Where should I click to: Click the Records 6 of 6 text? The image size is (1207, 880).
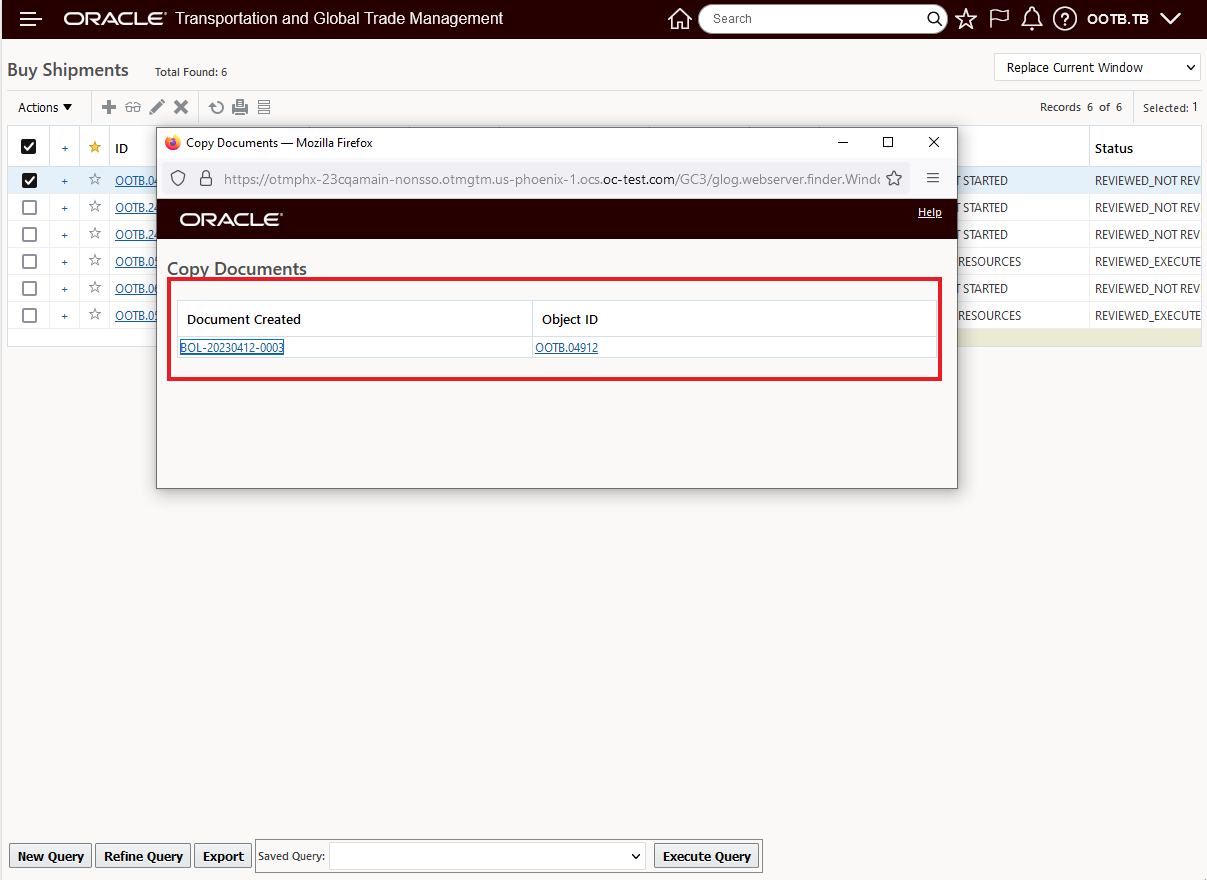pos(1081,107)
